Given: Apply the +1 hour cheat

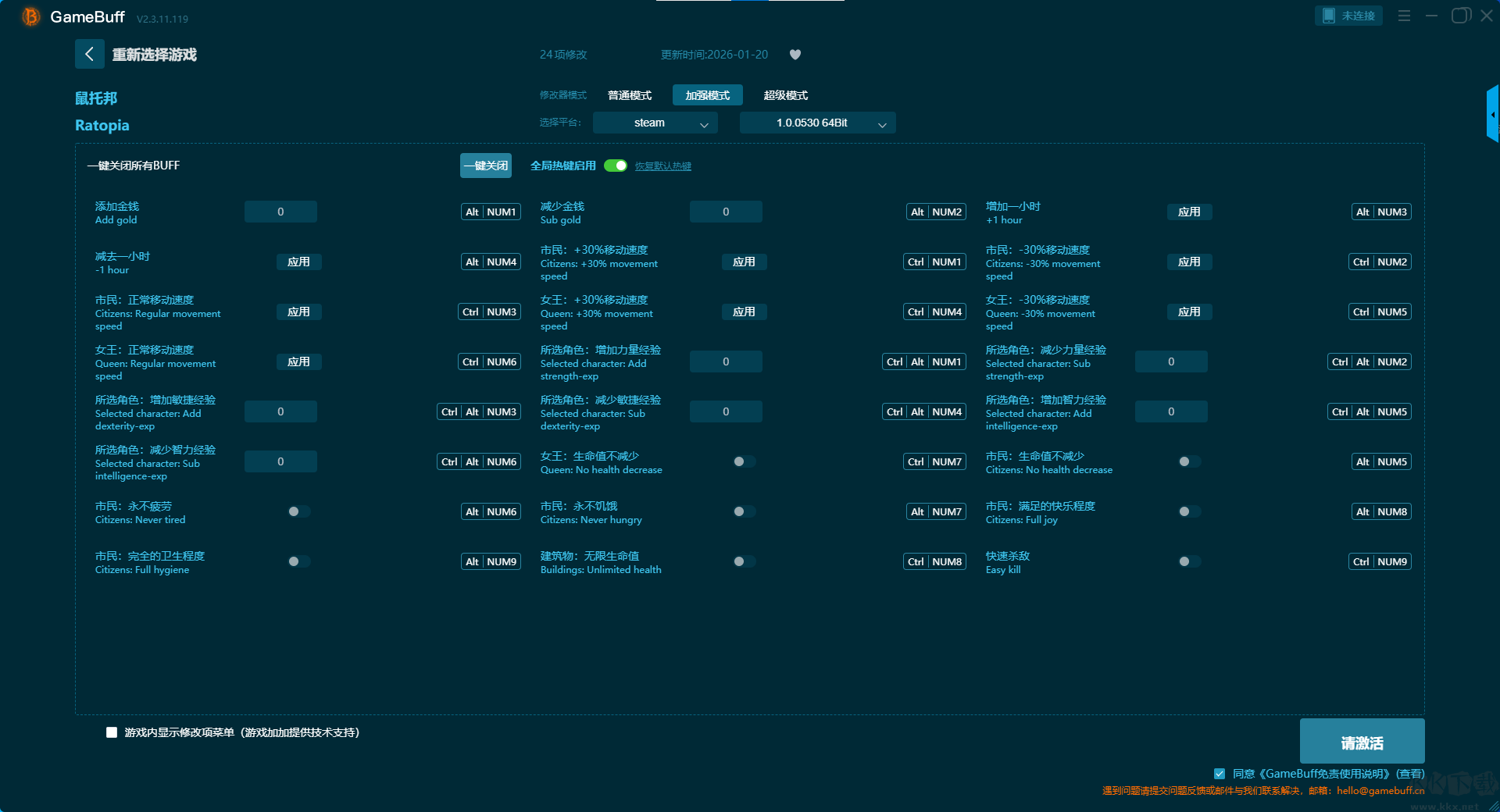Looking at the screenshot, I should 1189,212.
